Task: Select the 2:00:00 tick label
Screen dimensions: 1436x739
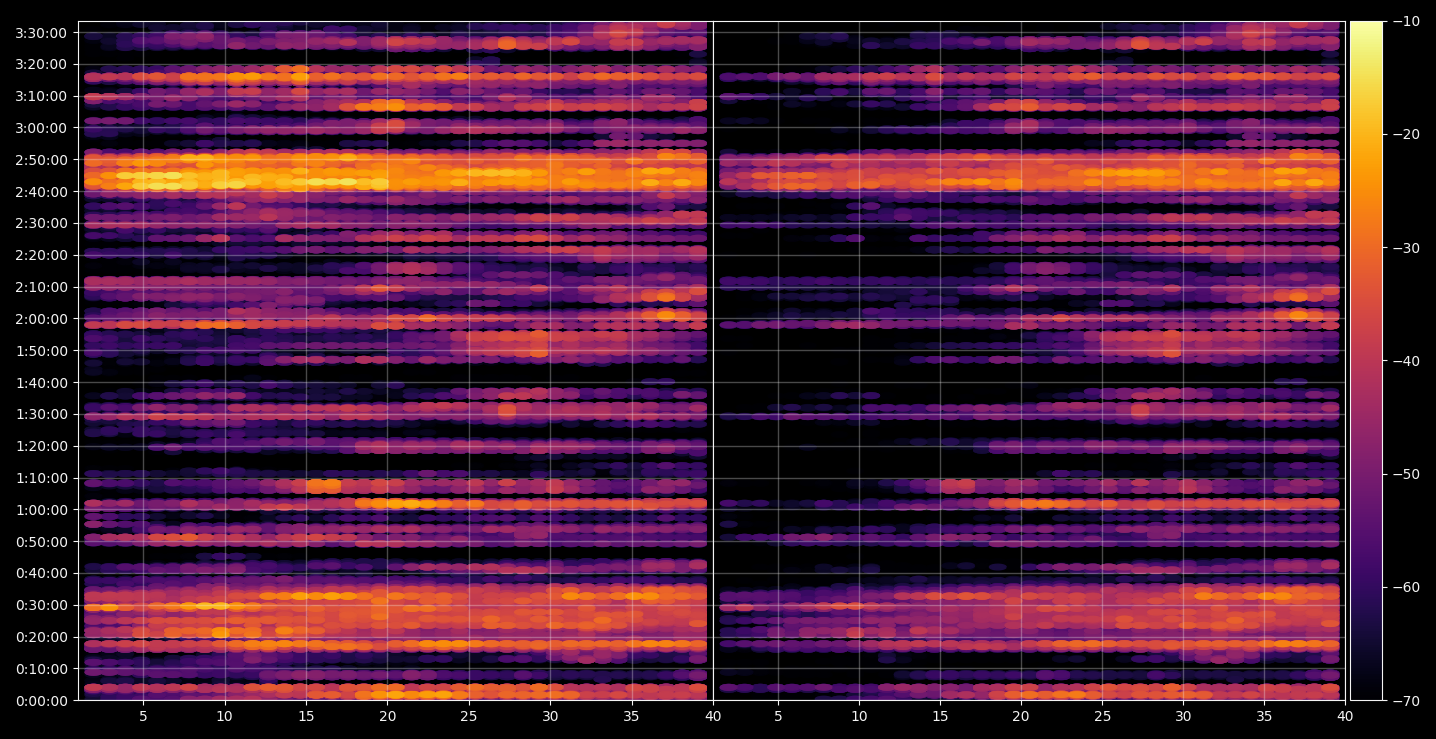Action: pyautogui.click(x=42, y=319)
